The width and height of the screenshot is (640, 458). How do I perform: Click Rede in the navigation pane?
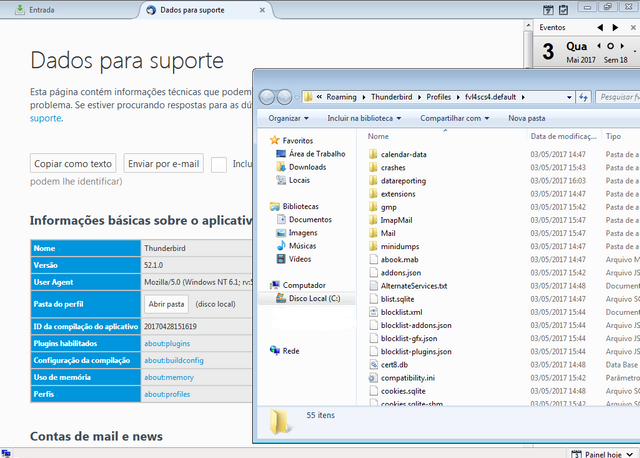(284, 351)
